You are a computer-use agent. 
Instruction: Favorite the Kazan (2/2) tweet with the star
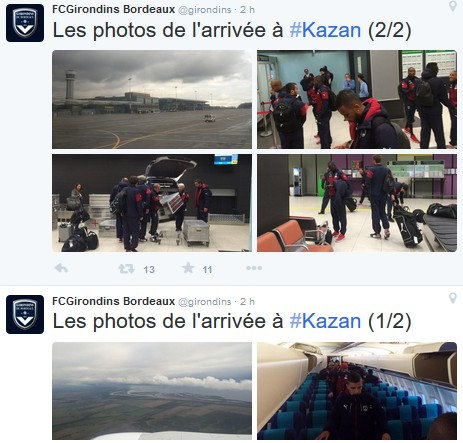pyautogui.click(x=188, y=268)
